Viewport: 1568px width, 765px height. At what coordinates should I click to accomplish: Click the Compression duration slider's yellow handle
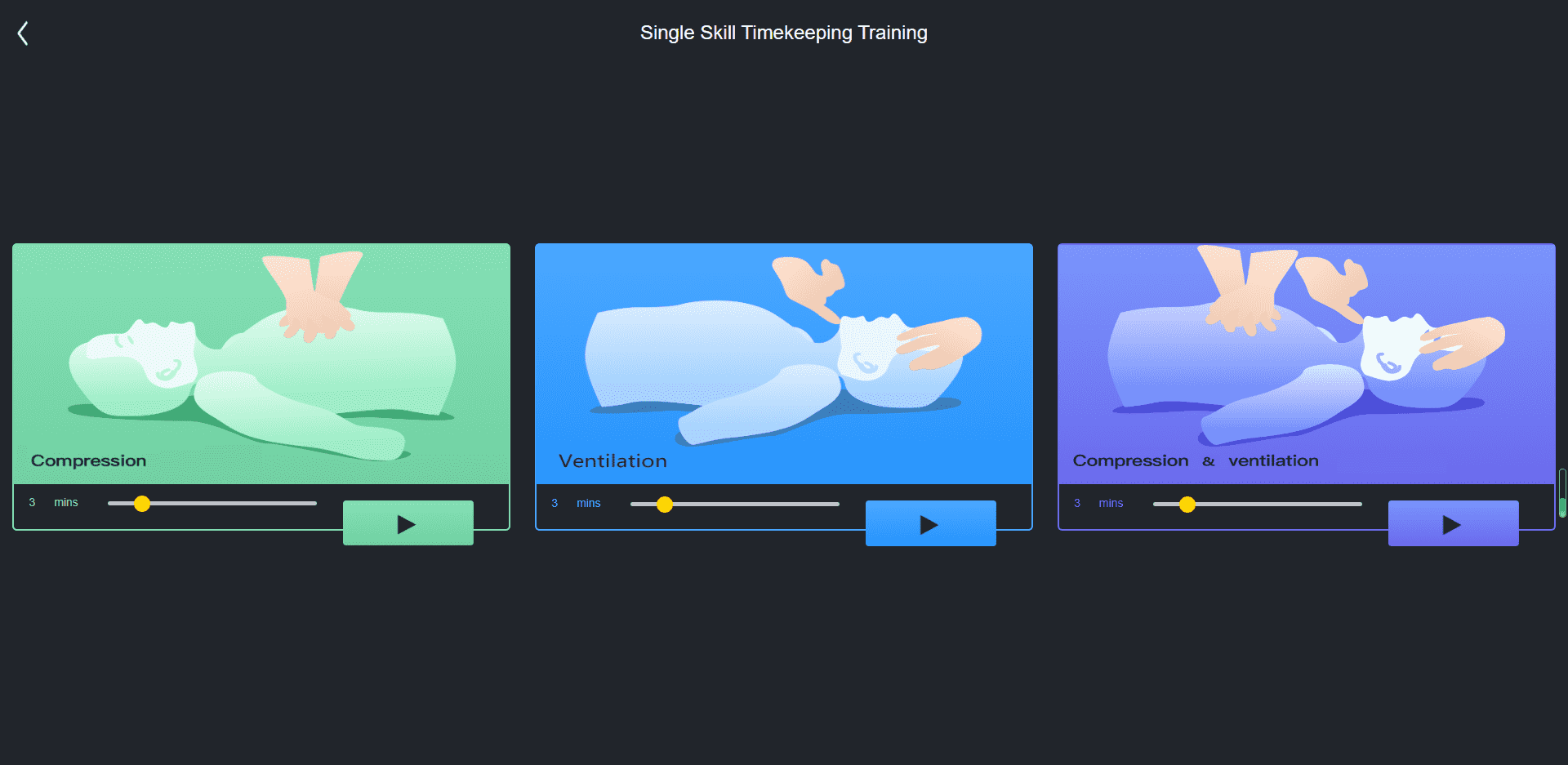(142, 504)
